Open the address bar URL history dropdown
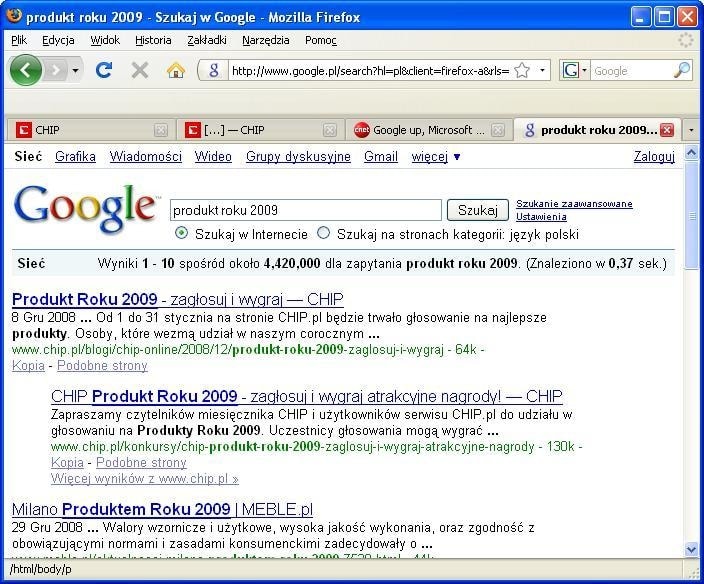Viewport: 704px width, 584px height. click(542, 70)
